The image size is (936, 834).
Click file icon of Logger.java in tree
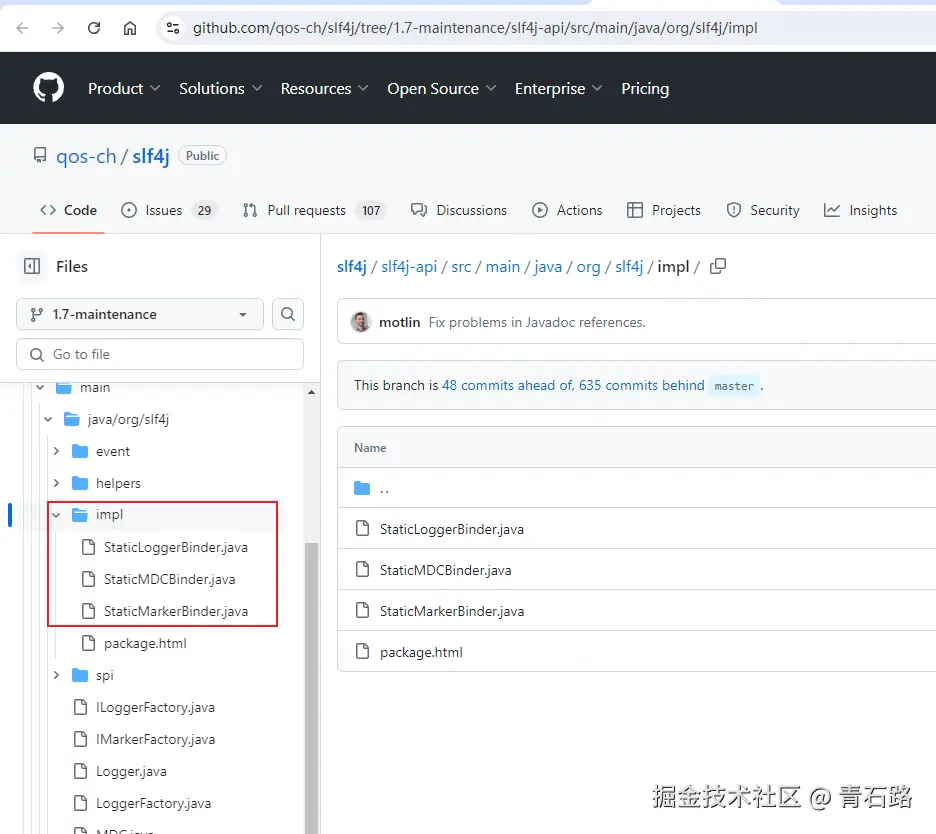tap(80, 771)
